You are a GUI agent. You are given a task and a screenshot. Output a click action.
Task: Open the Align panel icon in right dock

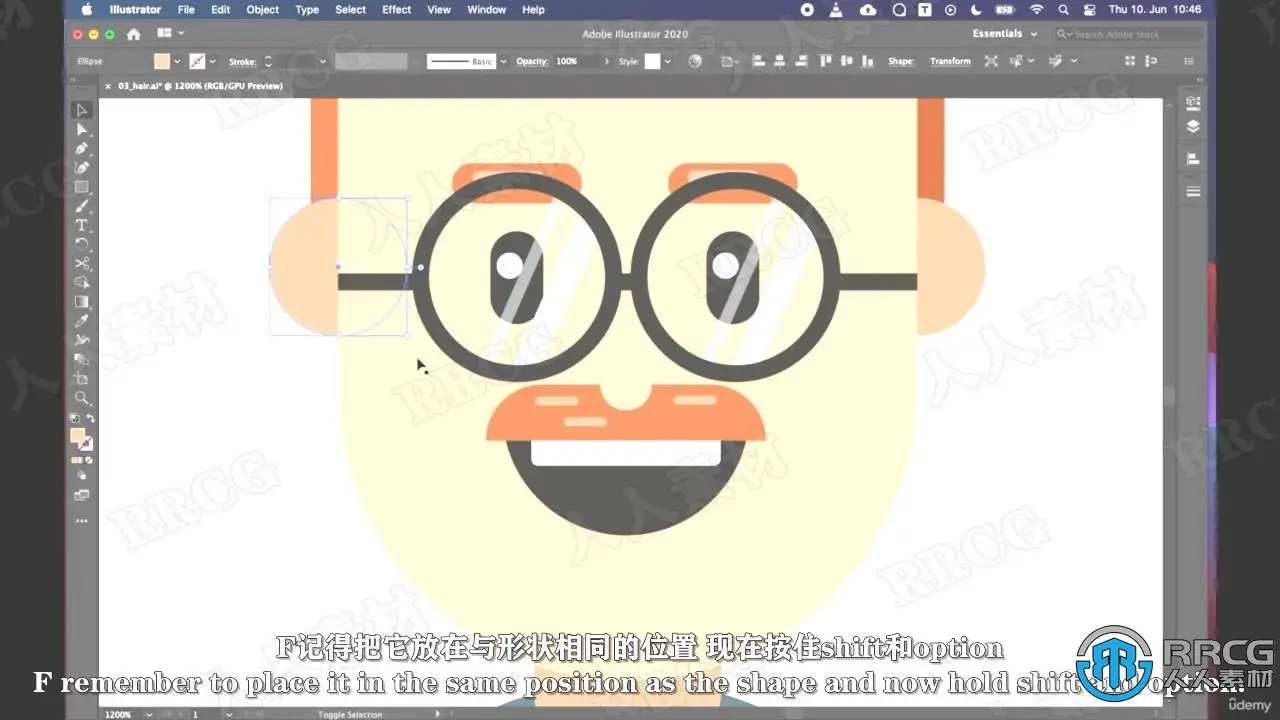pyautogui.click(x=1192, y=159)
